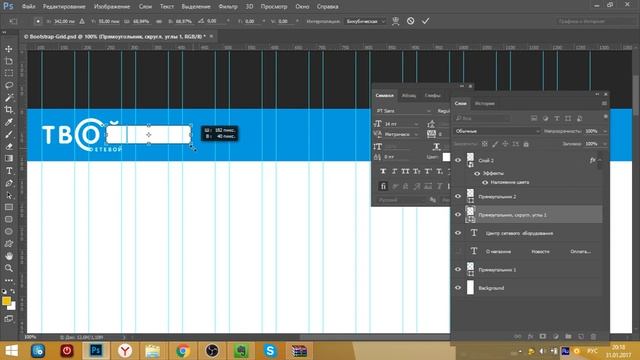
Task: Hide the selected rounded rectangle layer
Action: point(458,215)
